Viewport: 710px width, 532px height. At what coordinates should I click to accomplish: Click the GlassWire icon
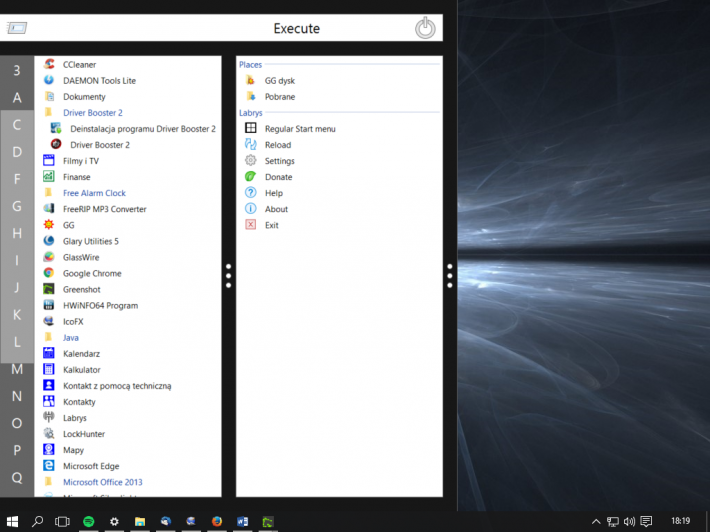pos(49,257)
